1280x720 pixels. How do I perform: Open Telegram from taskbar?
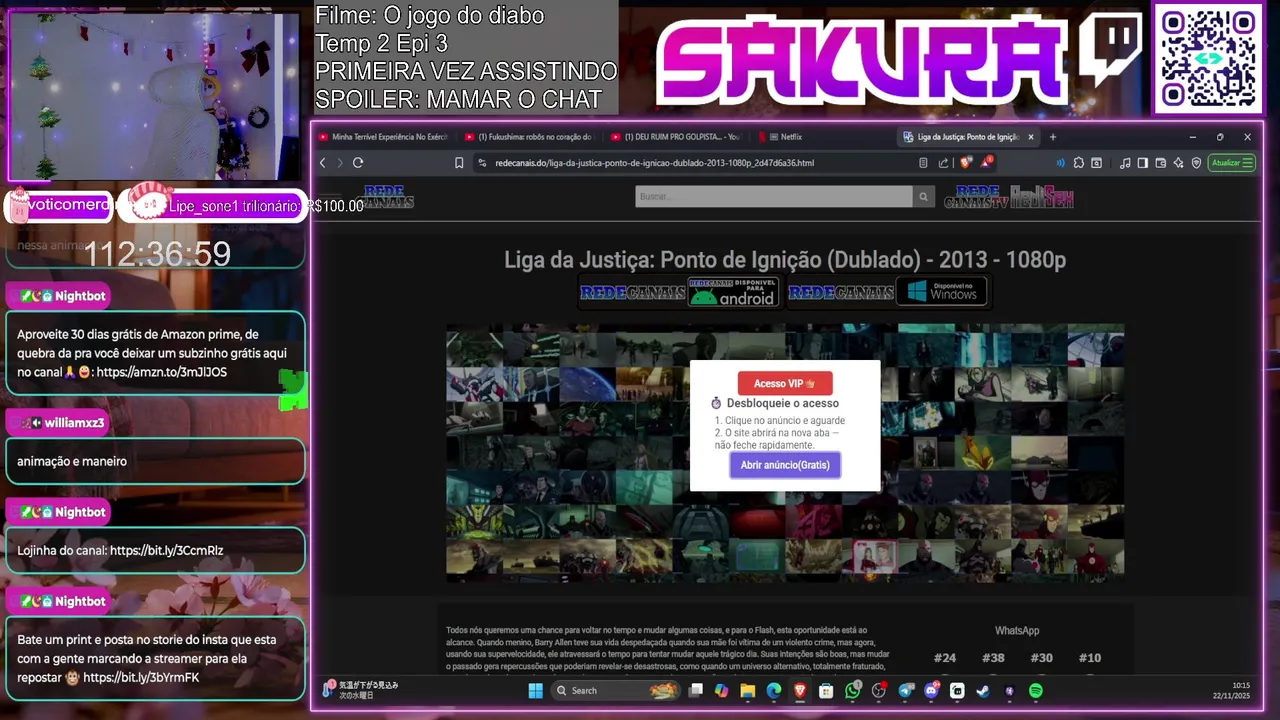(x=906, y=691)
